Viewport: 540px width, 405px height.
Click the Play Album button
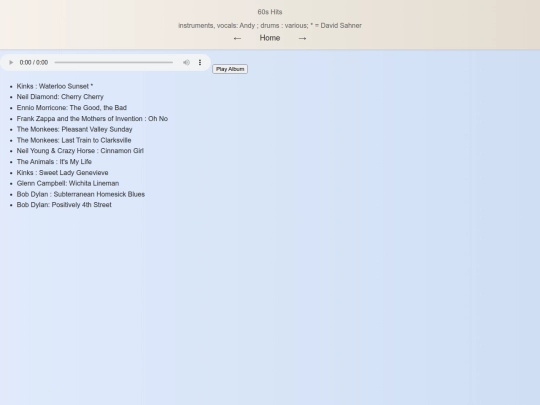pyautogui.click(x=230, y=69)
